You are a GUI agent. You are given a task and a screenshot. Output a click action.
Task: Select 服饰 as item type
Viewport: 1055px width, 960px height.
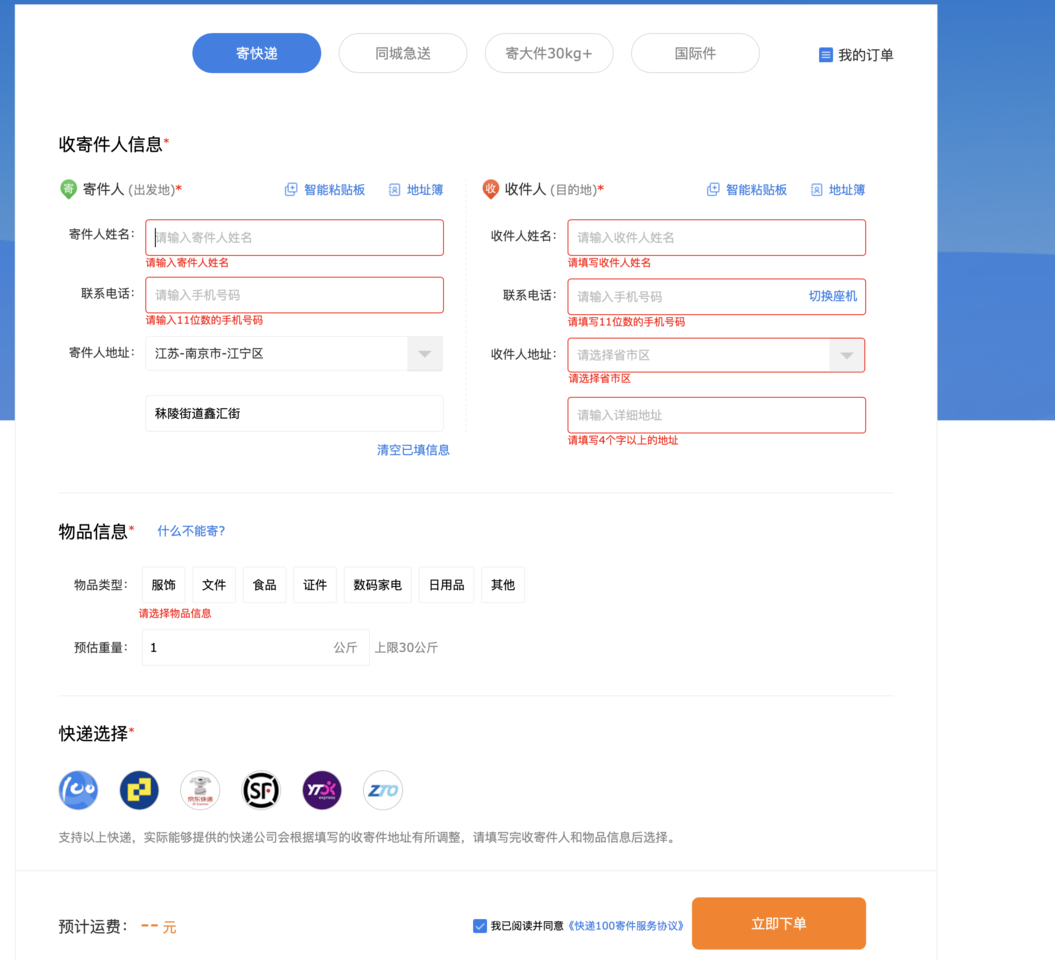163,585
